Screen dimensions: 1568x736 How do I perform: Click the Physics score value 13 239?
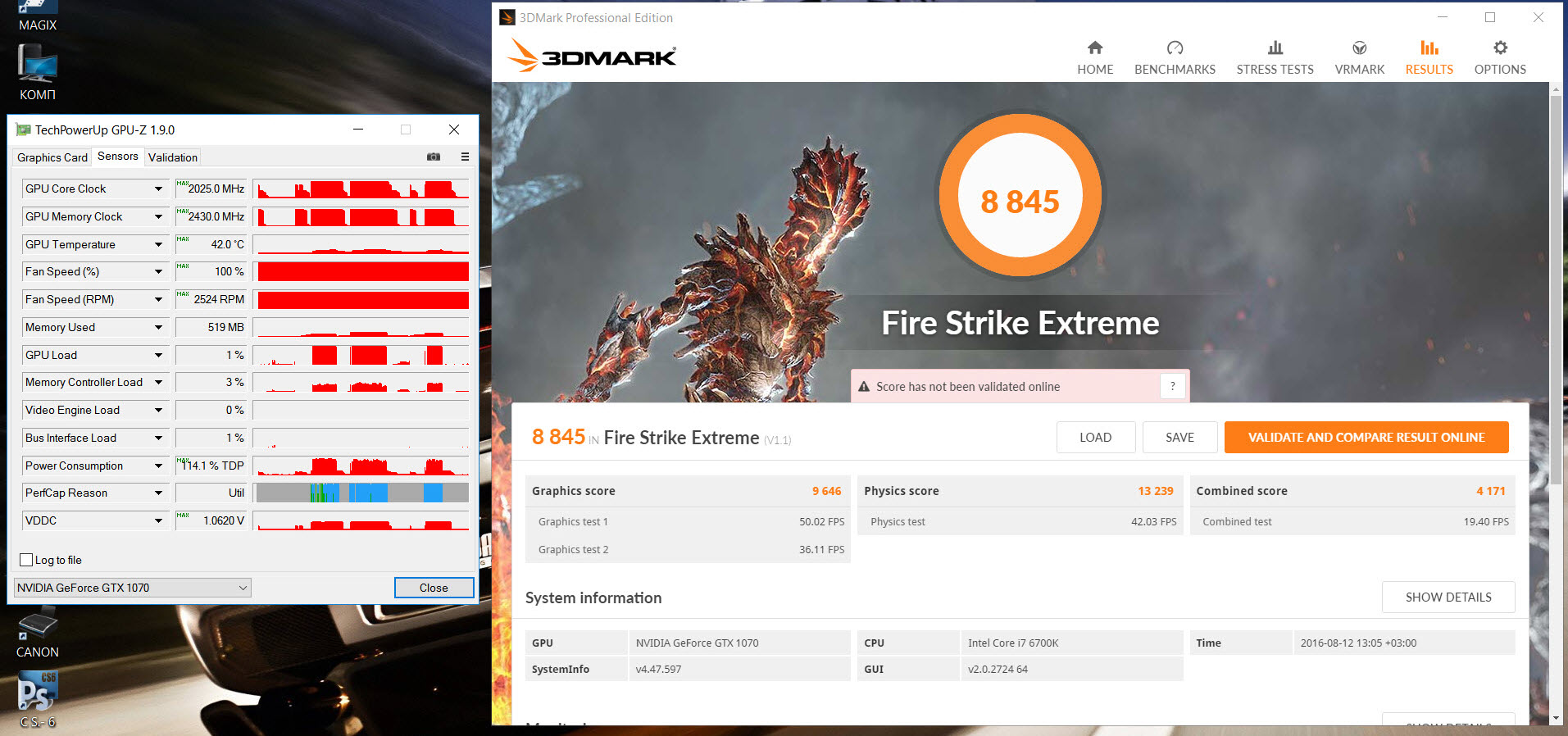1156,491
